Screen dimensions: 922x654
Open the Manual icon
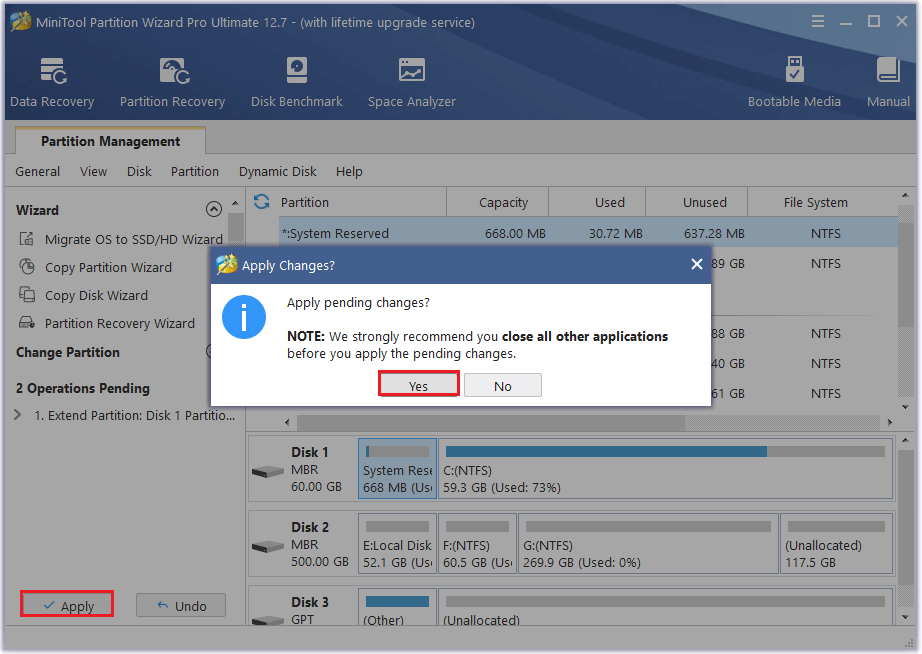[x=888, y=82]
